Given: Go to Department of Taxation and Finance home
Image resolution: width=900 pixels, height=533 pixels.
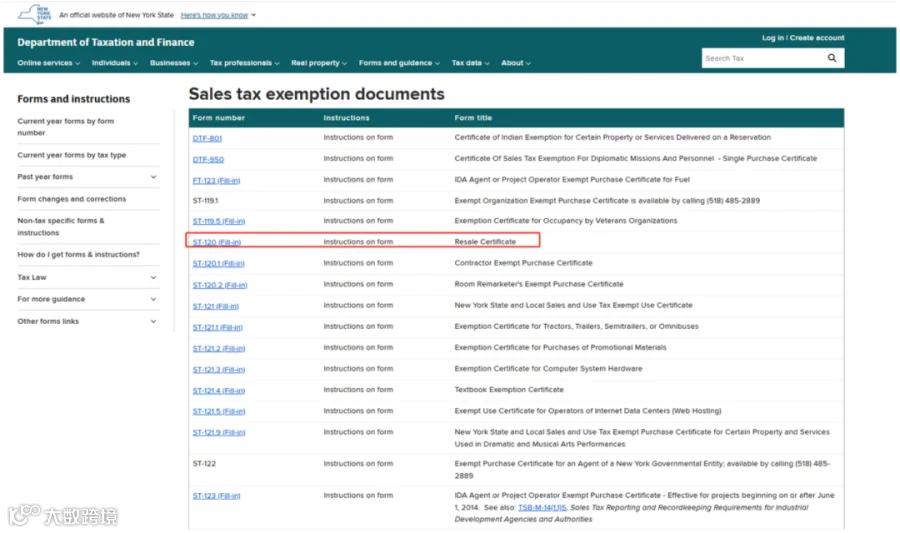Looking at the screenshot, I should pos(106,42).
